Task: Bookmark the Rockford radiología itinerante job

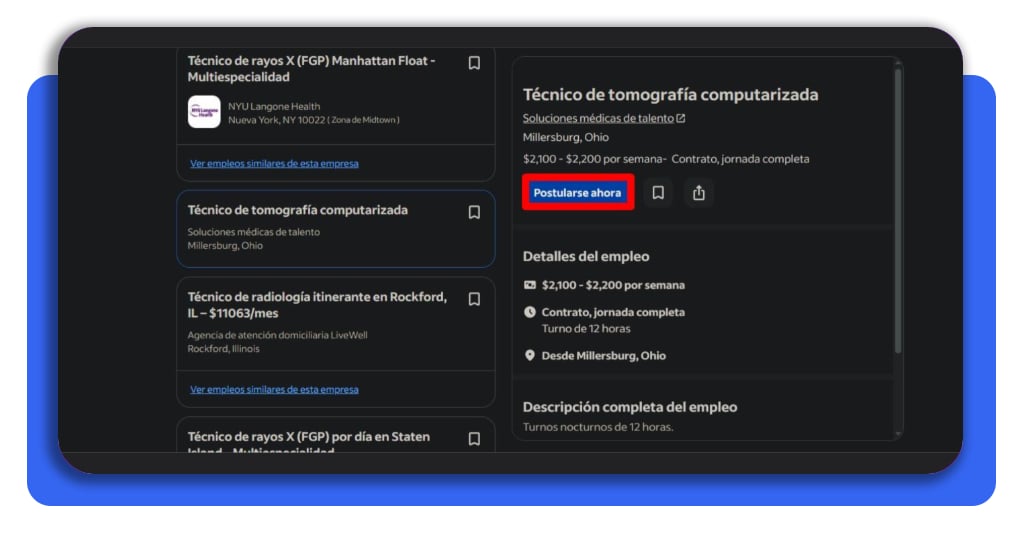Action: pos(474,299)
